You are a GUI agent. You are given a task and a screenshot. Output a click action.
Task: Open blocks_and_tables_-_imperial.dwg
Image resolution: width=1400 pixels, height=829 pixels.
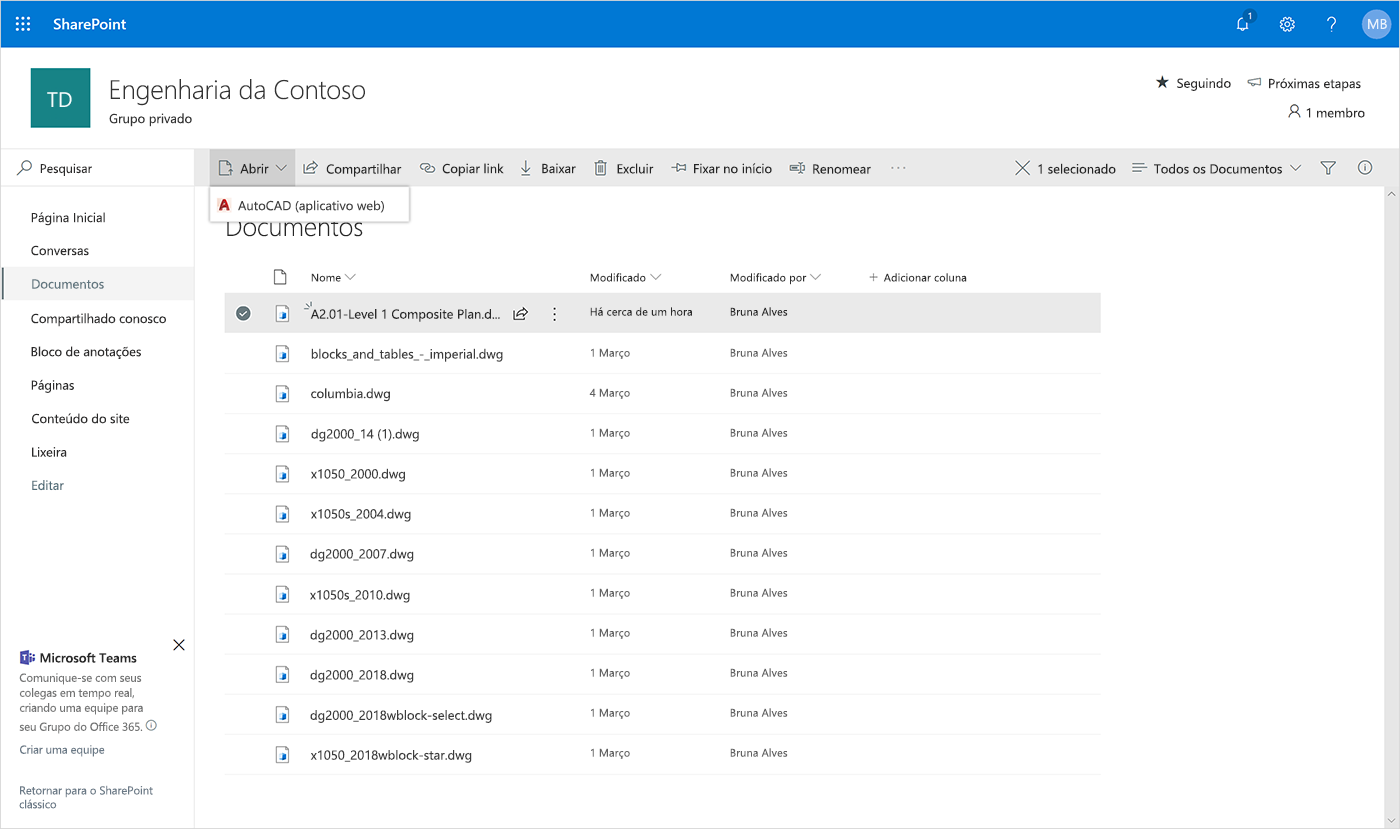point(407,353)
